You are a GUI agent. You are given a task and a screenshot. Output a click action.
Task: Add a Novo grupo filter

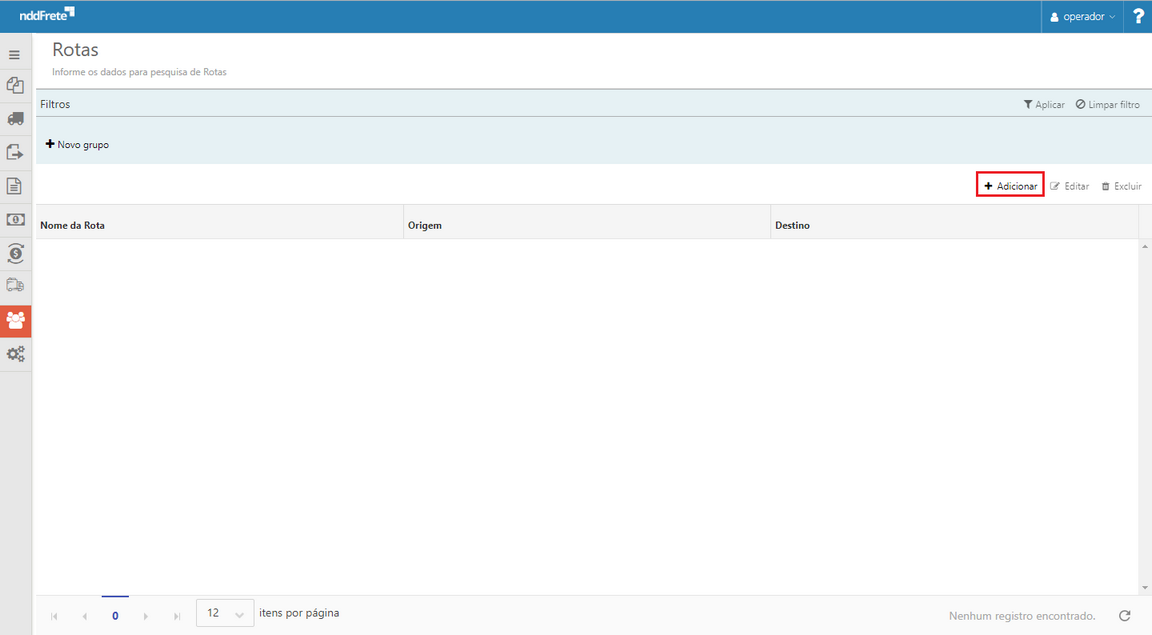tap(77, 145)
